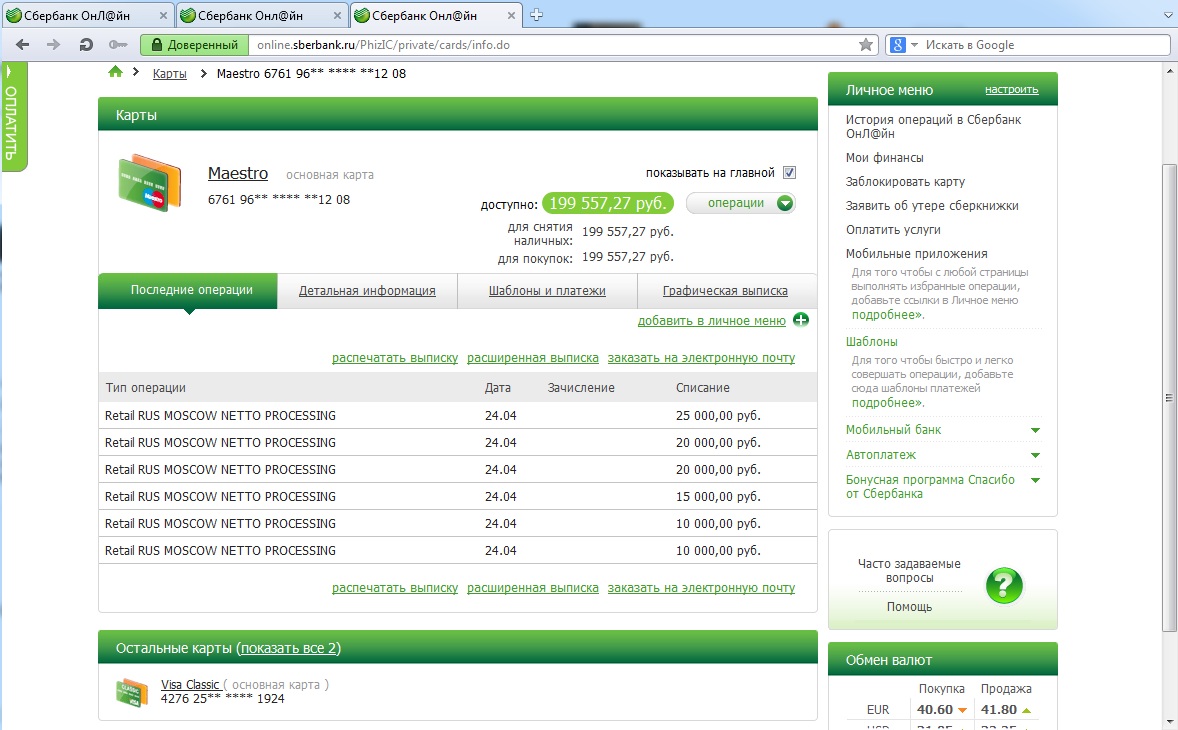This screenshot has width=1178, height=730.
Task: Click the EUR purchase rate 40.60
Action: [x=935, y=710]
